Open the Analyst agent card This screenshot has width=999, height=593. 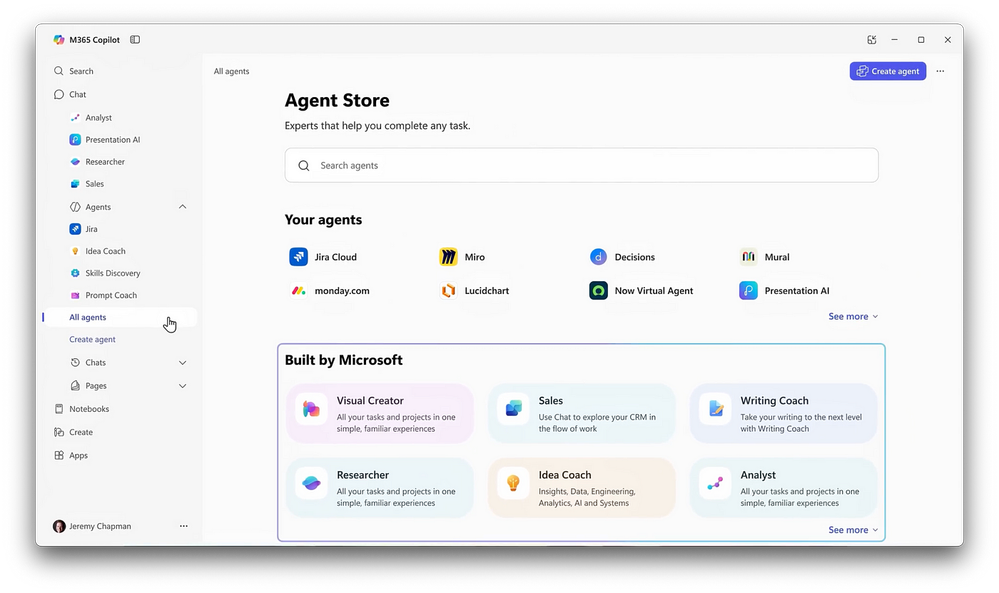784,488
